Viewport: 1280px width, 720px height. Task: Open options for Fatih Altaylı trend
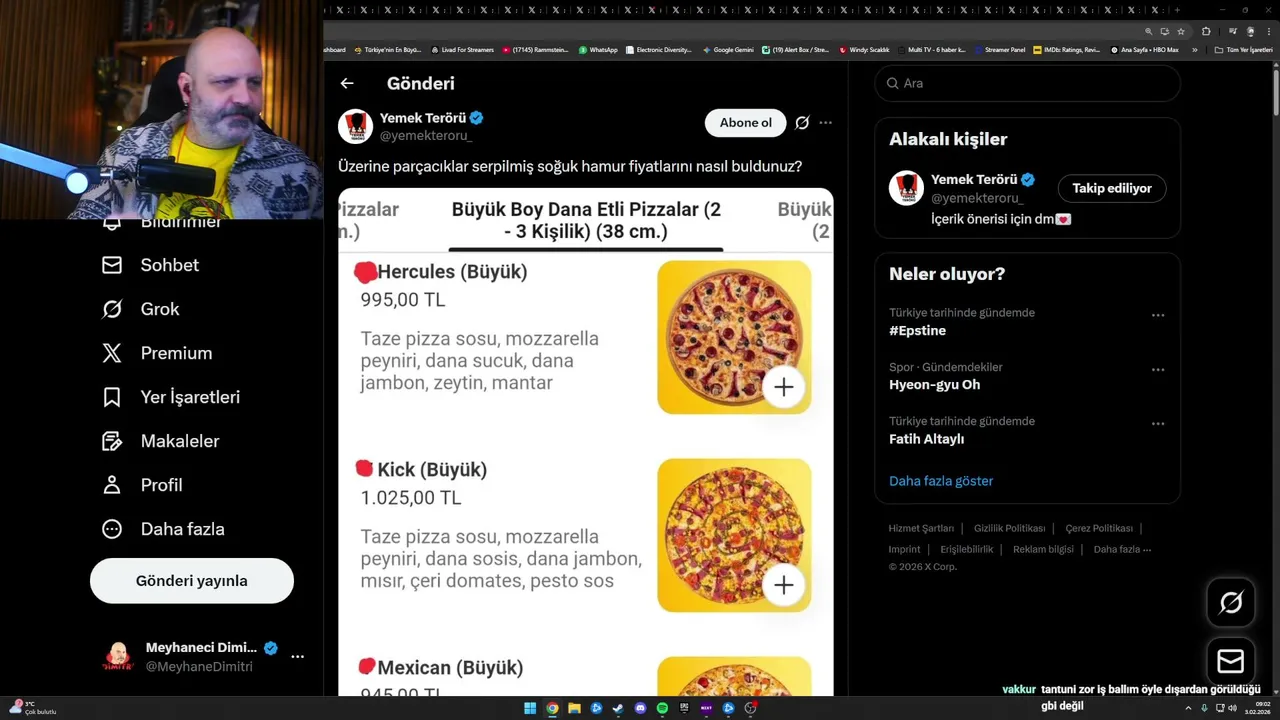point(1158,423)
